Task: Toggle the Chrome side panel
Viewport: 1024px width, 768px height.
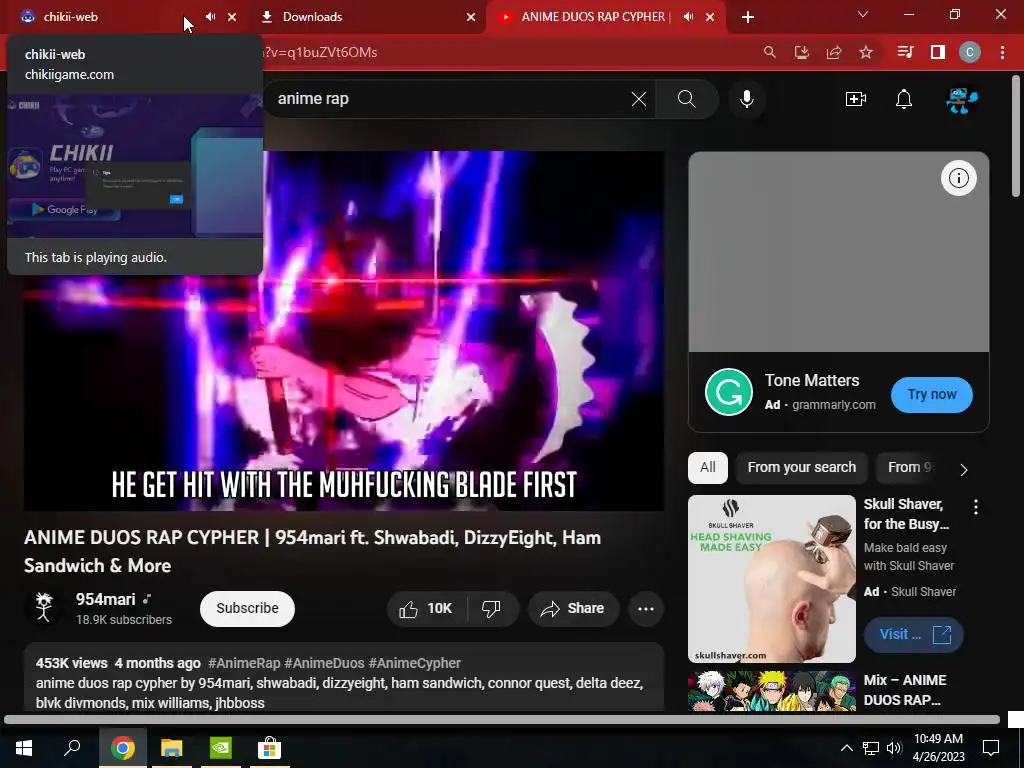Action: click(x=938, y=52)
